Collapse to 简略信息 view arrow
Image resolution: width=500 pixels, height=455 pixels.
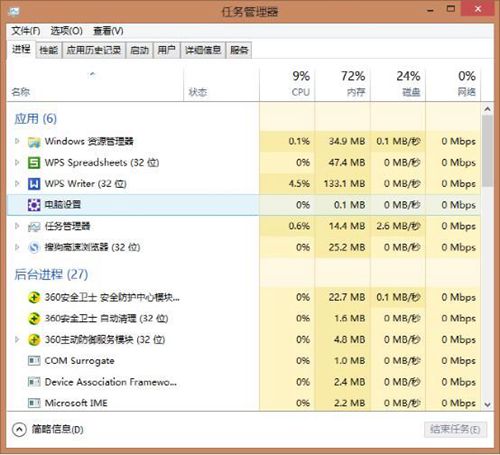19,429
